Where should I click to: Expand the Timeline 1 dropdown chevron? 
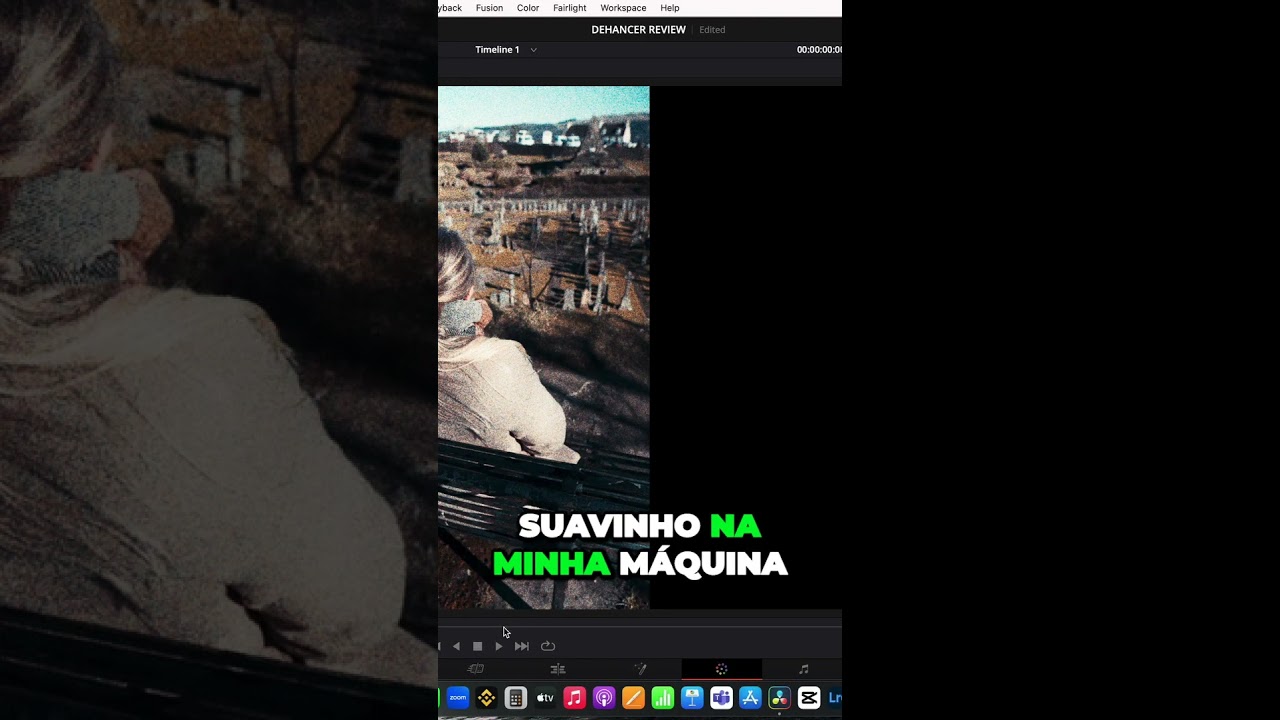point(533,50)
